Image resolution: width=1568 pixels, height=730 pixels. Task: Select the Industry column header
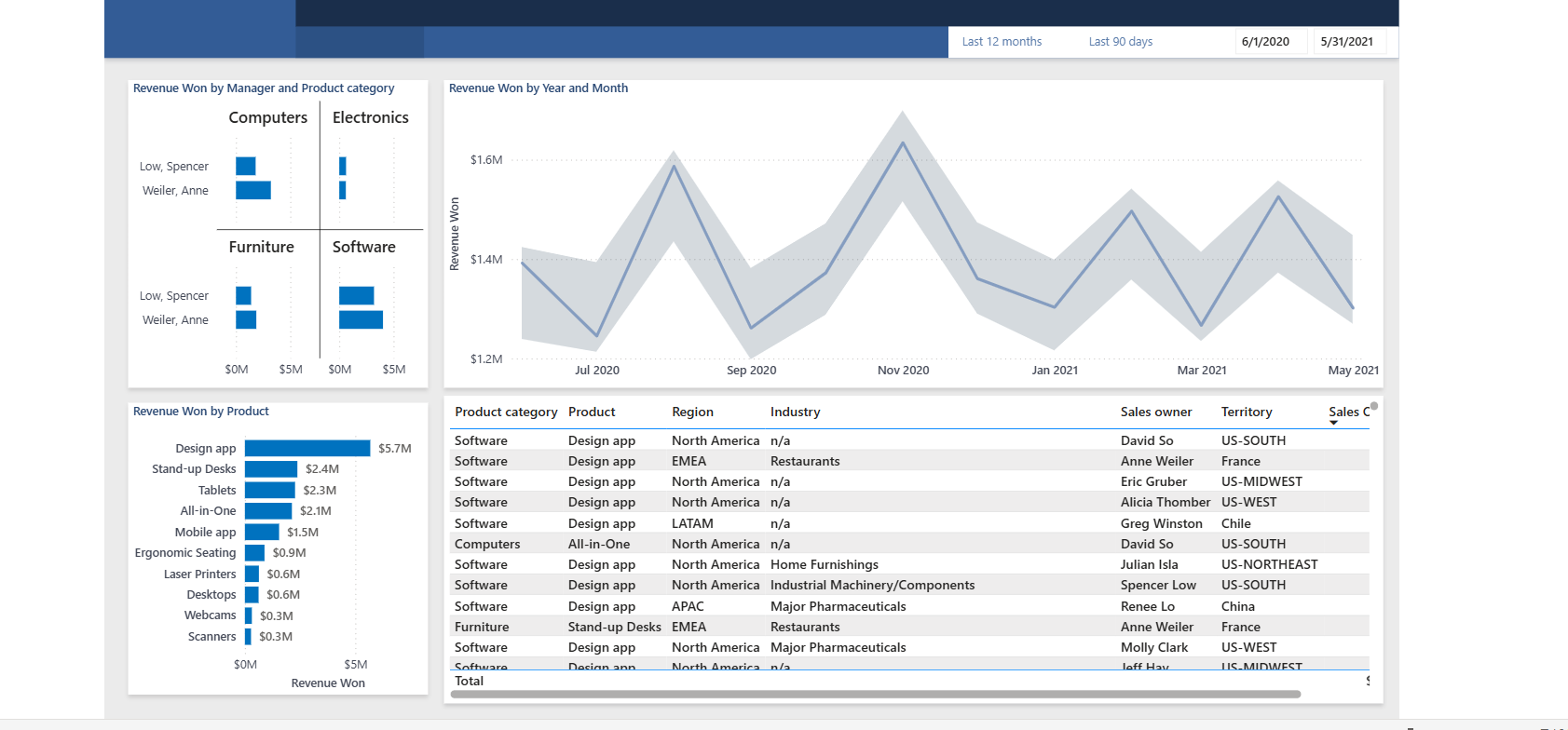795,412
